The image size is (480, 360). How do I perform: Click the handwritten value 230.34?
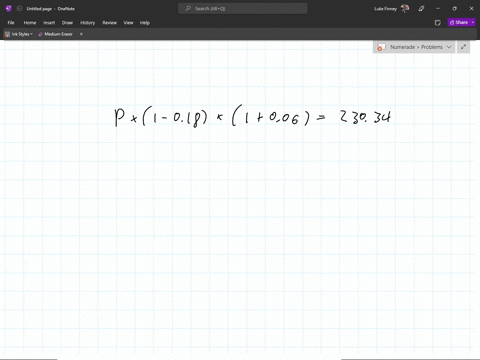[365, 117]
